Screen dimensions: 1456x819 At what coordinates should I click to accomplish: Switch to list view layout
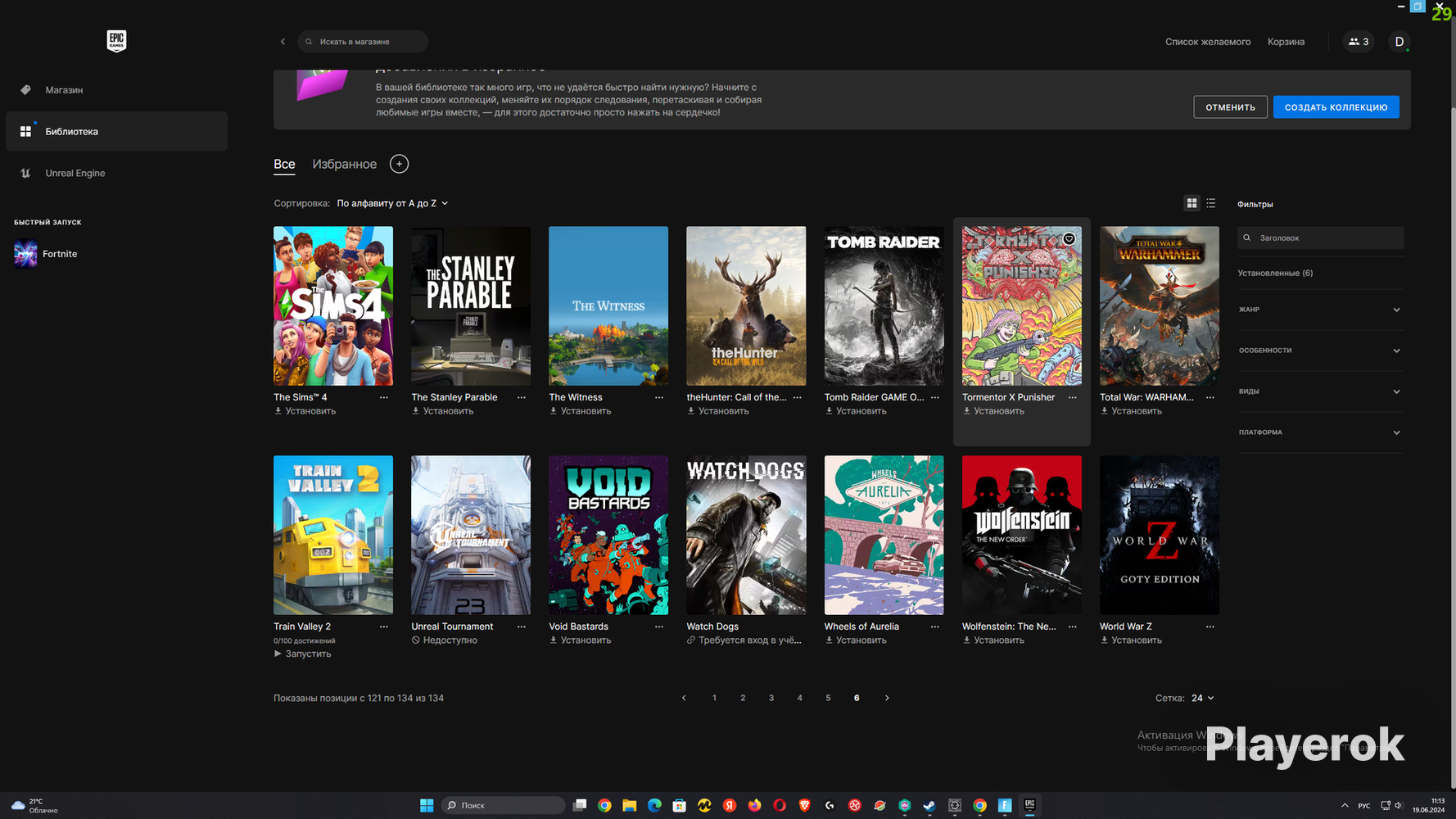(x=1211, y=203)
